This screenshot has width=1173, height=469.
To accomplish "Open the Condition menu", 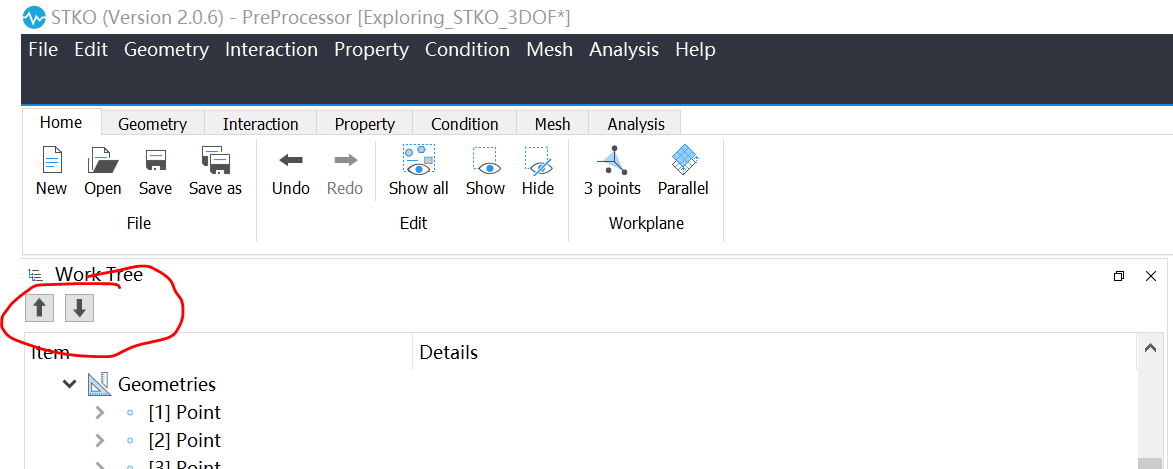I will pyautogui.click(x=468, y=49).
